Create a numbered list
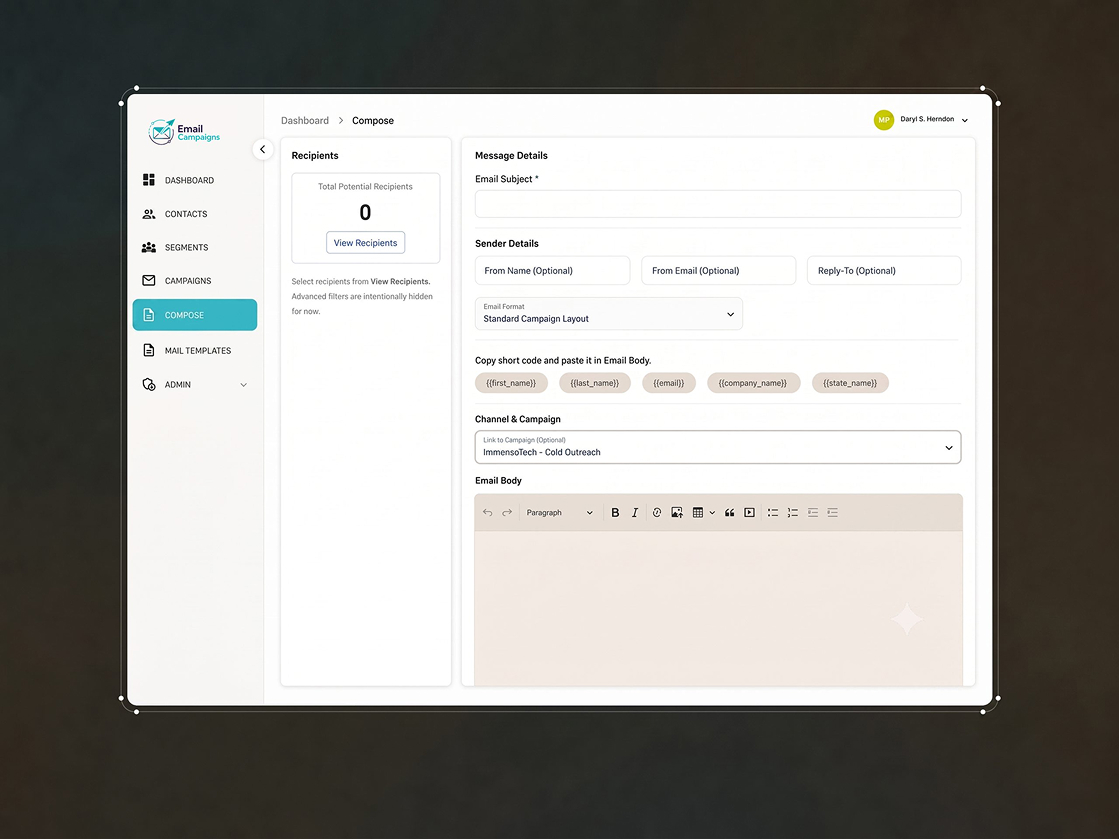Image resolution: width=1119 pixels, height=839 pixels. click(793, 512)
